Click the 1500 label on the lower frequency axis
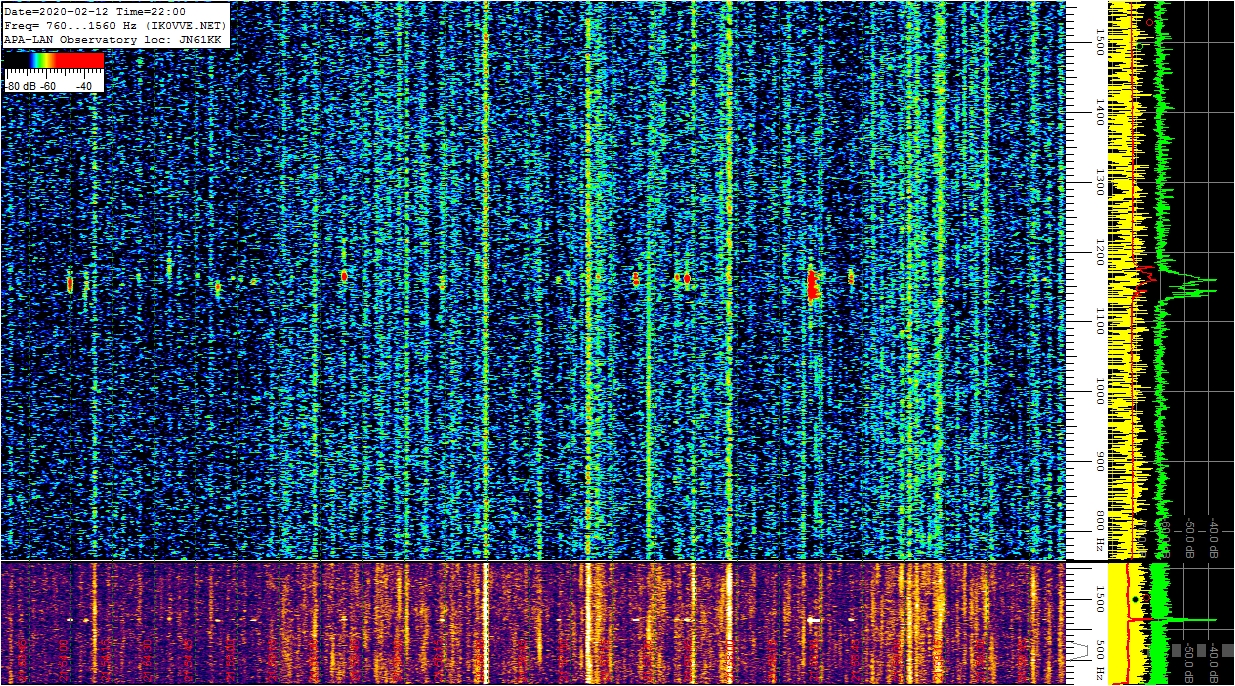The width and height of the screenshot is (1235, 686). tap(1100, 598)
